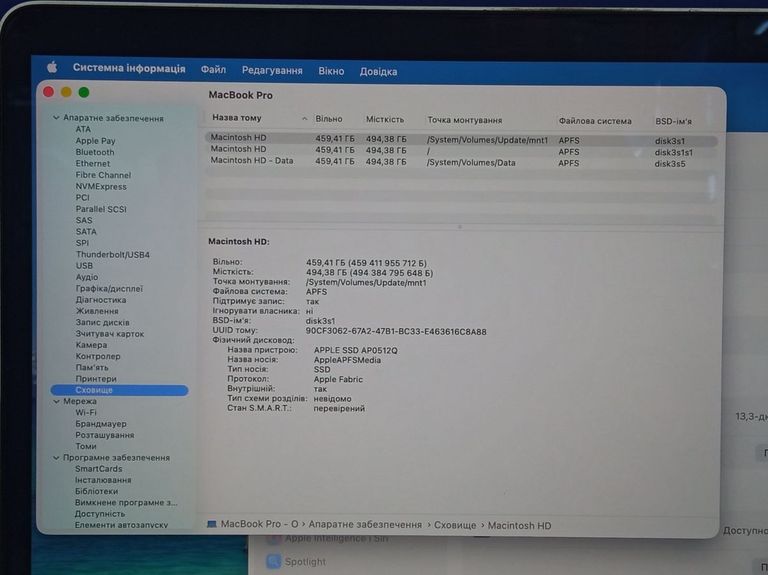Click the sort arrow in Назва тому column
The image size is (768, 575).
pyautogui.click(x=305, y=118)
